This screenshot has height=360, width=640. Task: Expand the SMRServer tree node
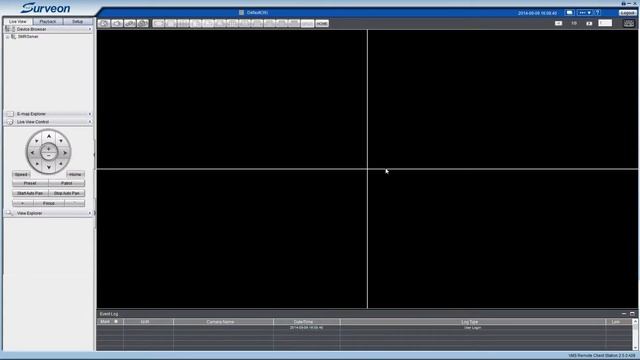click(7, 37)
